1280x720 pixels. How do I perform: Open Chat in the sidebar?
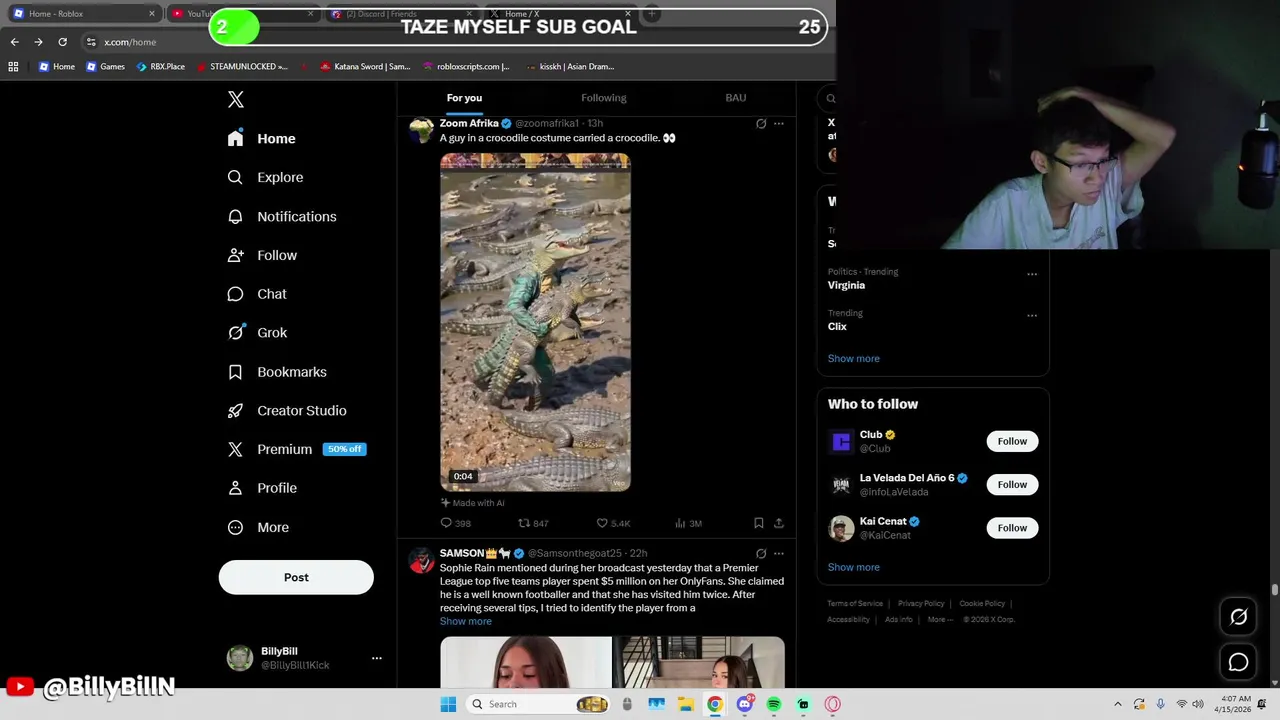(257, 294)
